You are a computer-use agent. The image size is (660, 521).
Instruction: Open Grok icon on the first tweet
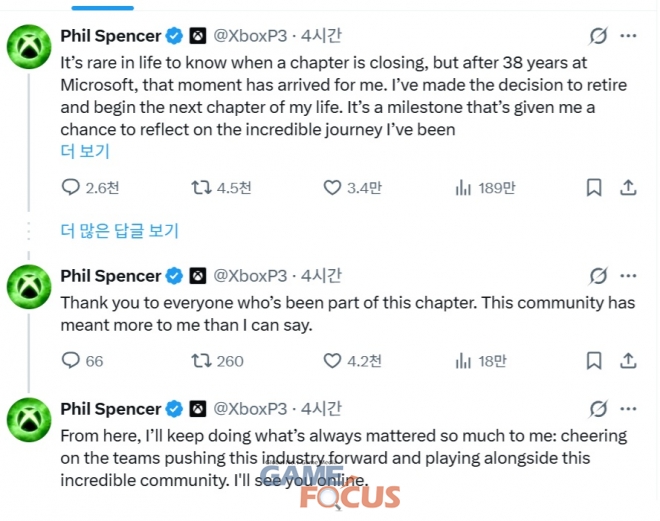(598, 36)
